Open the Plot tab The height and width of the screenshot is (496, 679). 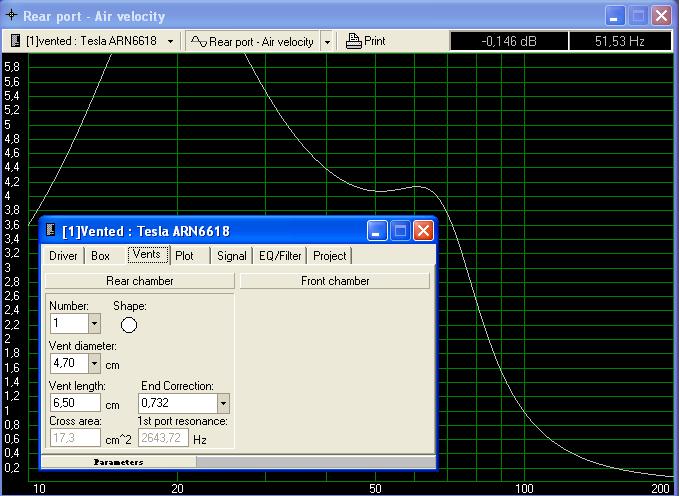[x=184, y=256]
